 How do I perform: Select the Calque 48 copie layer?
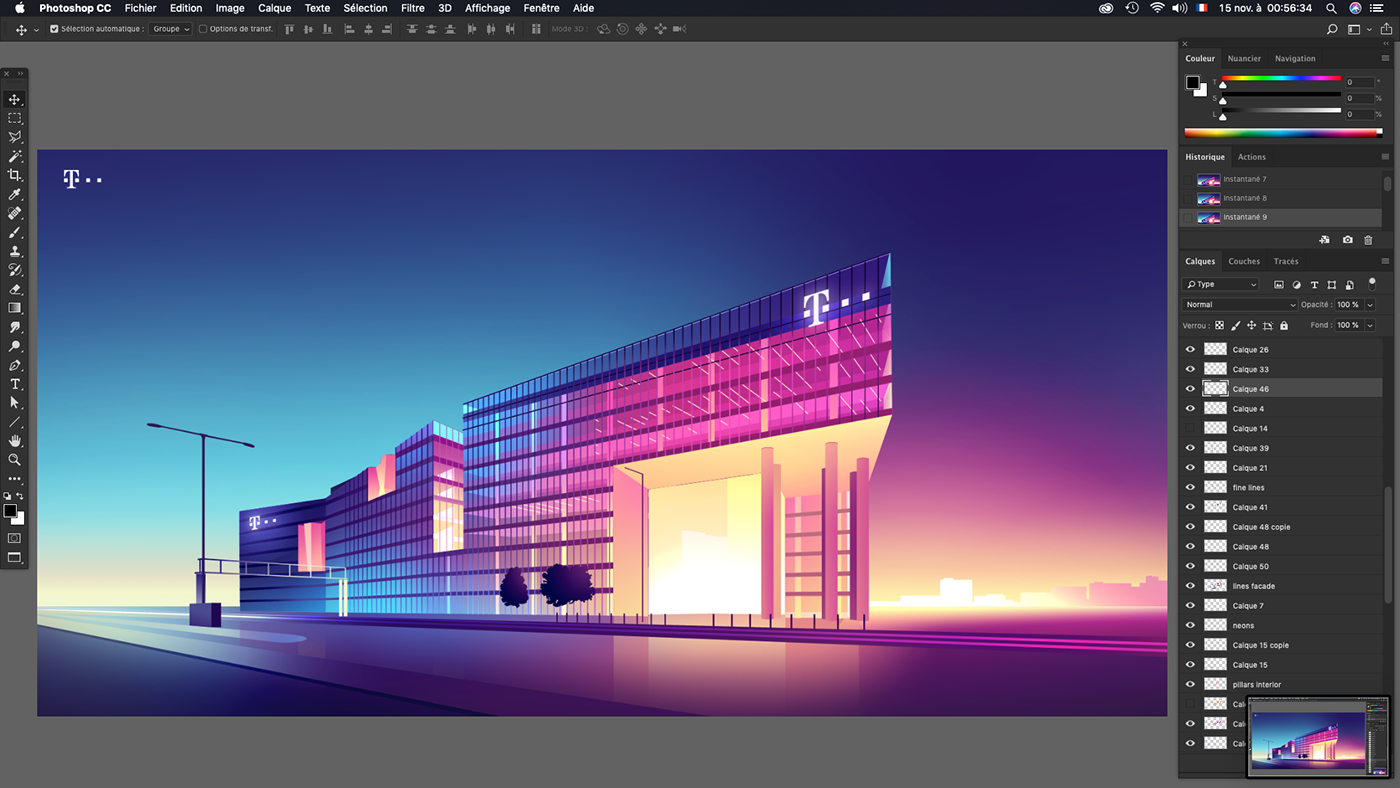tap(1281, 527)
